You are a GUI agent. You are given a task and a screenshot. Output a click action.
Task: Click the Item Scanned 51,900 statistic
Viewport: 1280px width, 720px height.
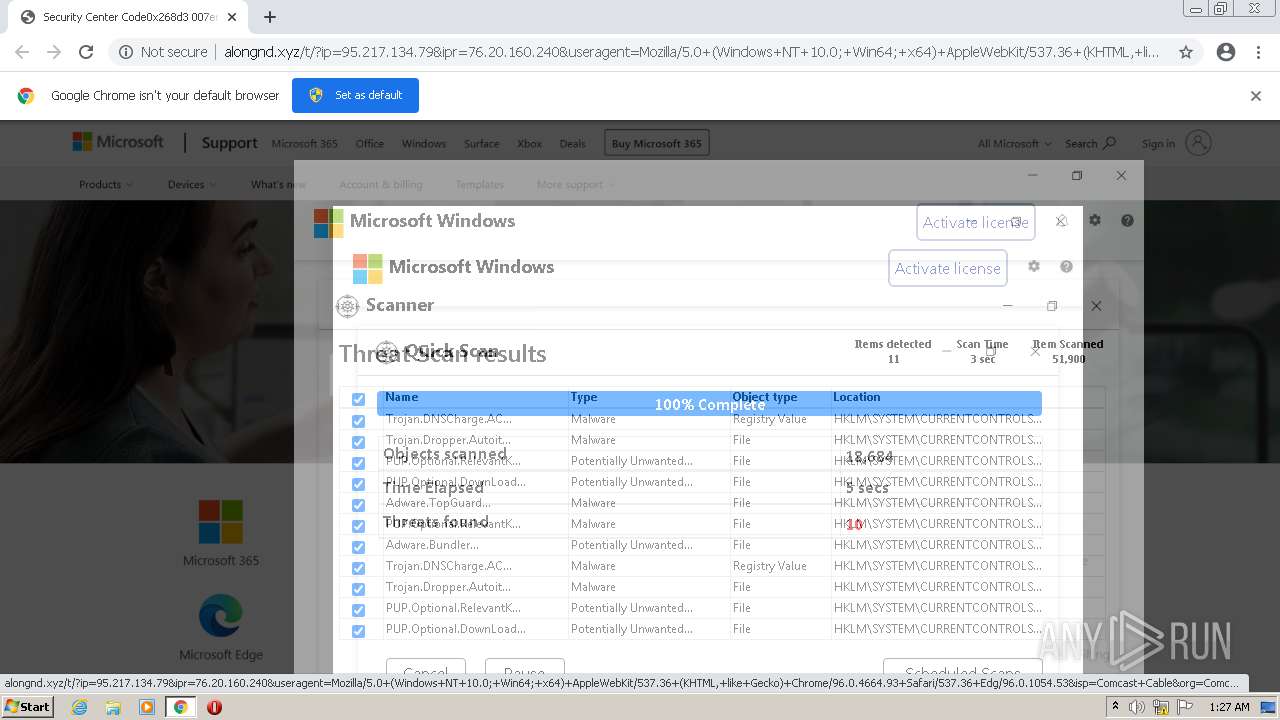[x=1068, y=351]
